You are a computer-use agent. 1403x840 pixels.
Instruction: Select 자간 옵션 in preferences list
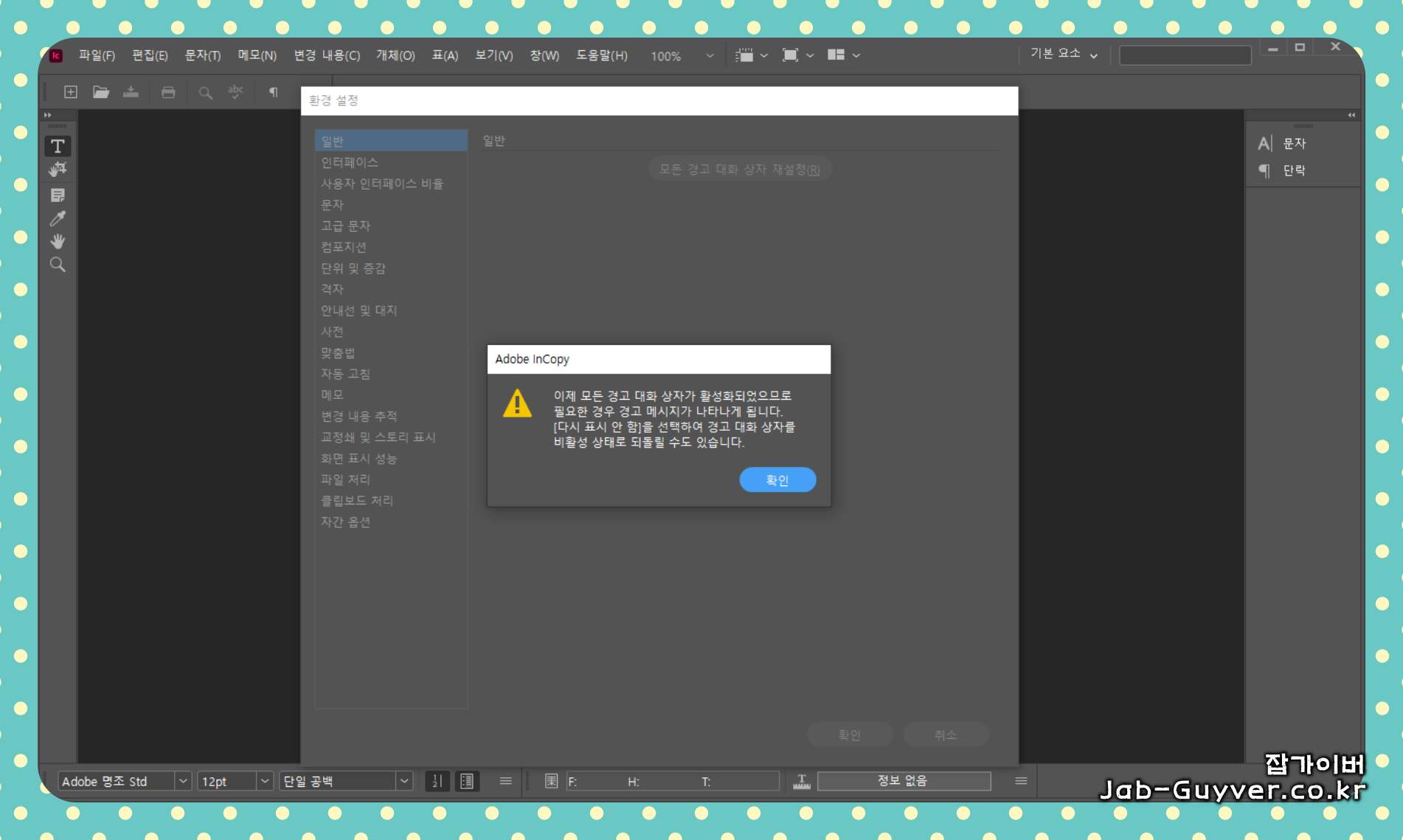(x=391, y=522)
